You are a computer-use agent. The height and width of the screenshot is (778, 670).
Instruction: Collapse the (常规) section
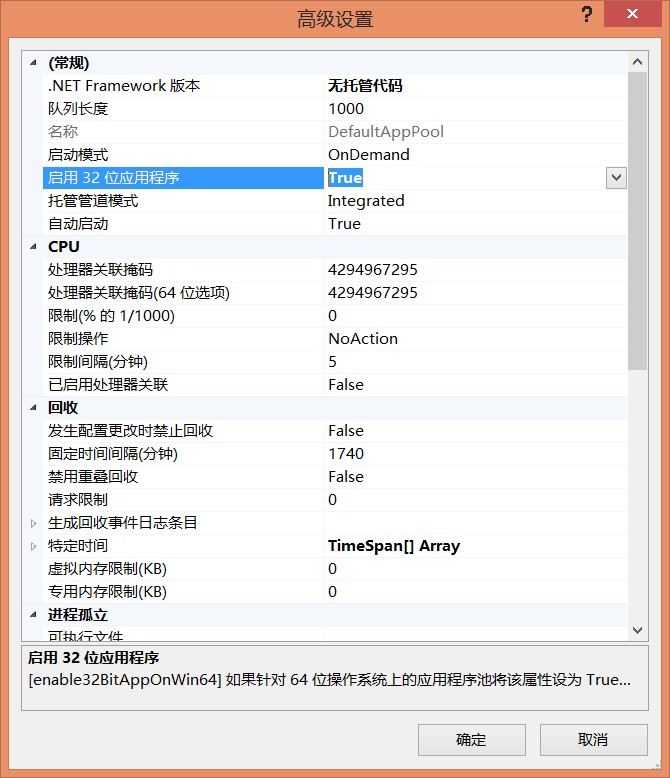click(34, 63)
